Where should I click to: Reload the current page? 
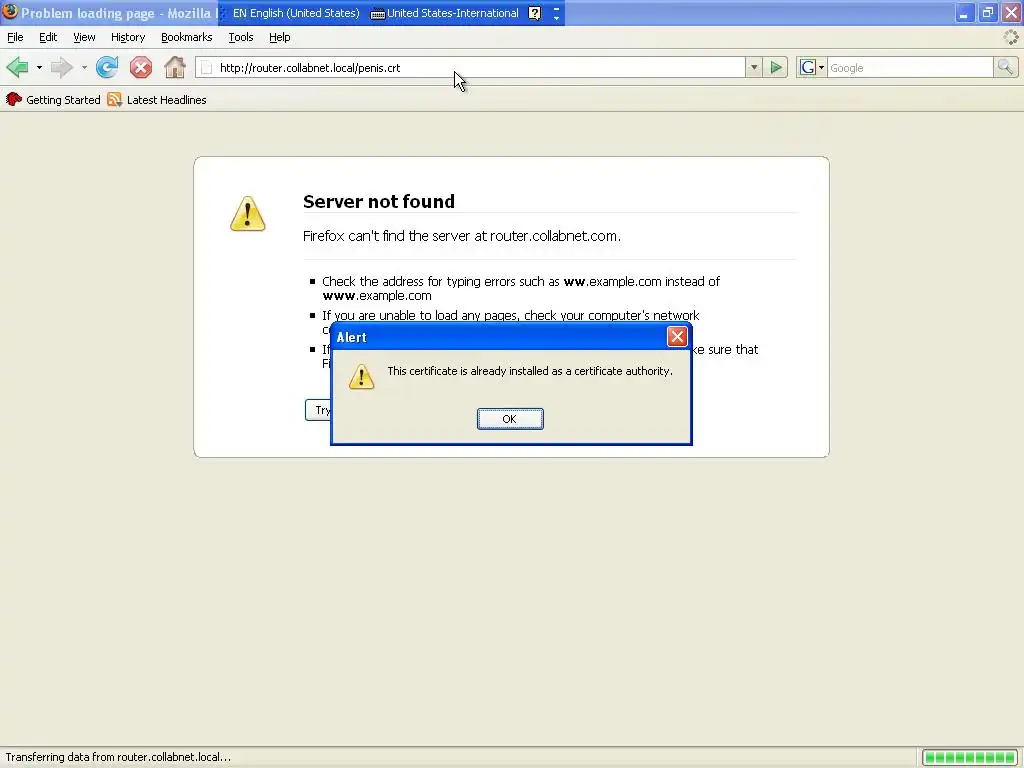point(107,67)
